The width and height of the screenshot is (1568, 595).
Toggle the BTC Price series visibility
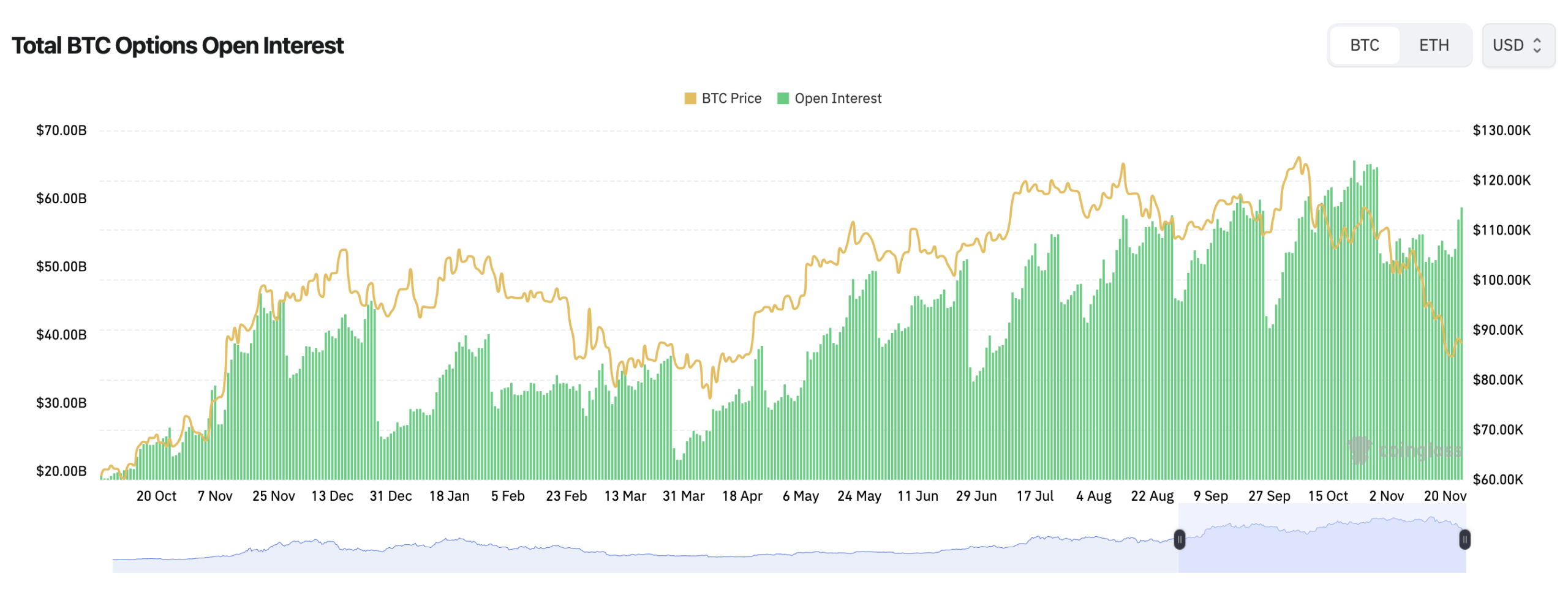pyautogui.click(x=723, y=98)
